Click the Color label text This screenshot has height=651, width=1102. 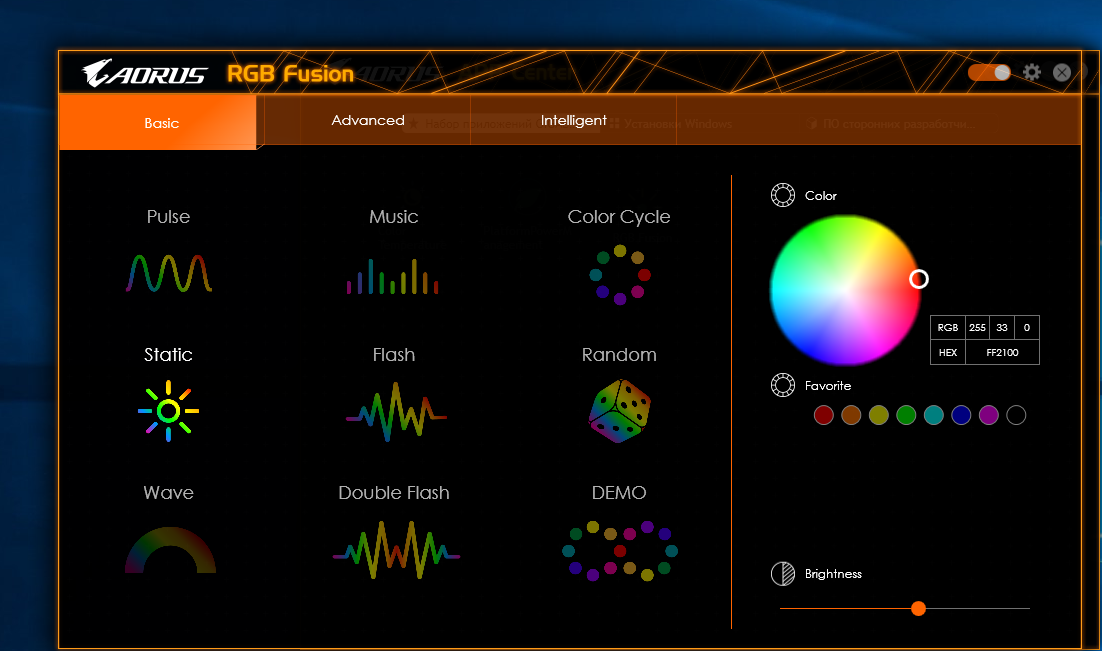tap(820, 195)
